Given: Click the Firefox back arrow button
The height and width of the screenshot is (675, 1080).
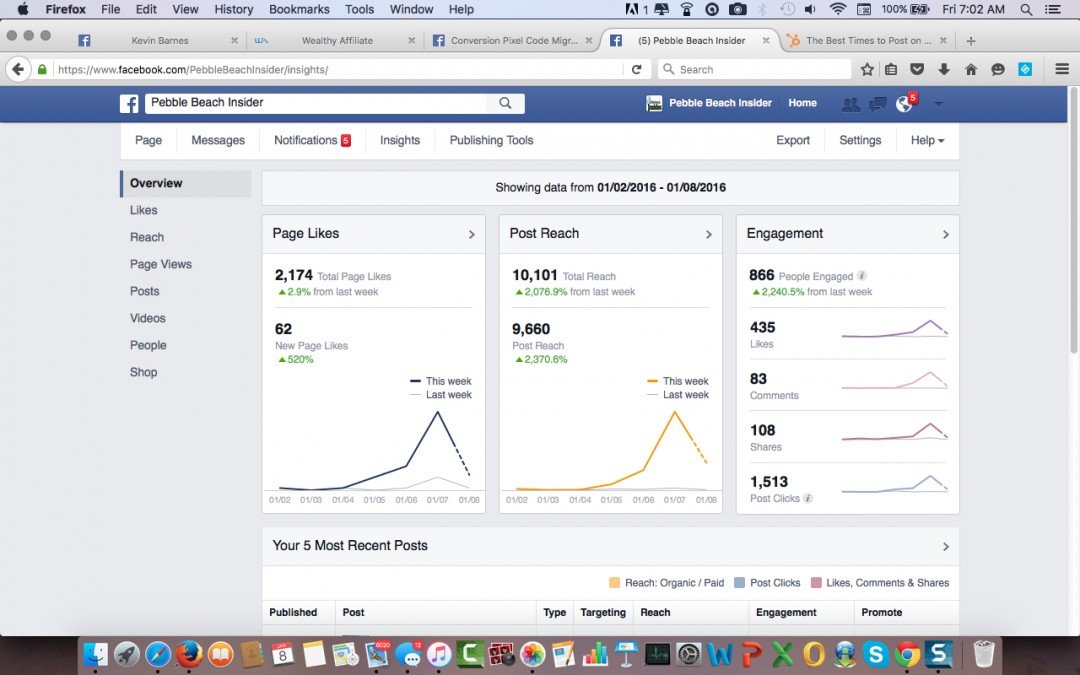Looking at the screenshot, I should coord(19,70).
